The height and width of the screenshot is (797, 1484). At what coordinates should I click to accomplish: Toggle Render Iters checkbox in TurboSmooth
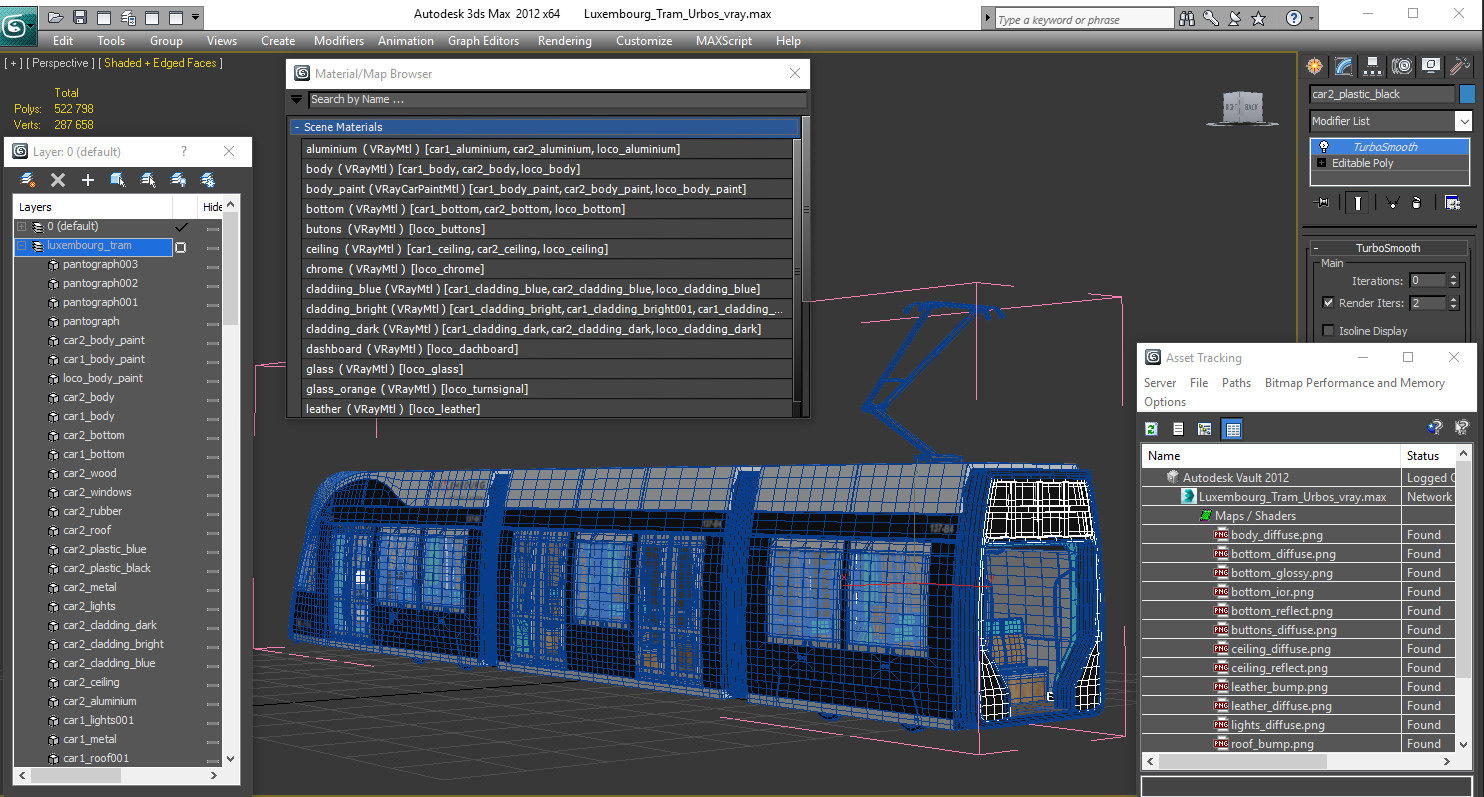[x=1328, y=302]
